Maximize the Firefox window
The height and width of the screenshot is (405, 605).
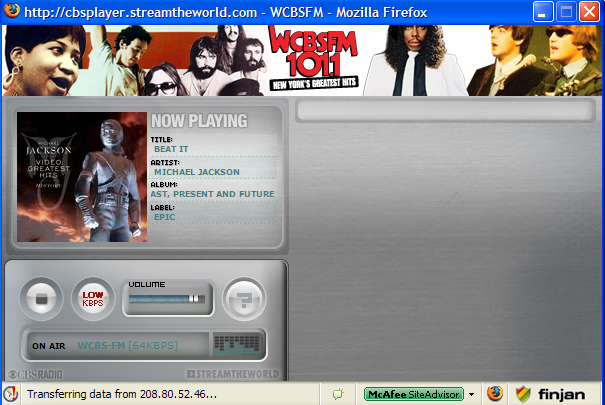(x=566, y=12)
